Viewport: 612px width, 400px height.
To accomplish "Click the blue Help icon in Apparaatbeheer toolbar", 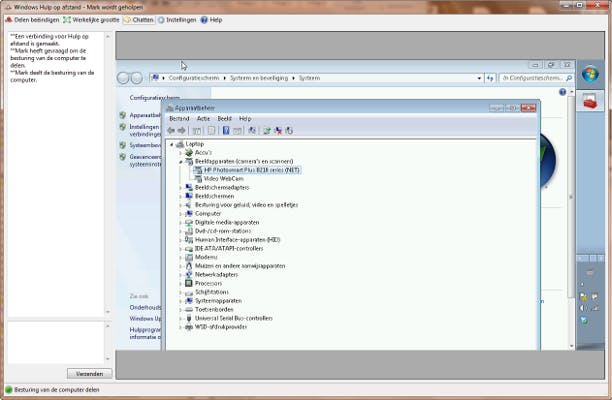I will 226,131.
